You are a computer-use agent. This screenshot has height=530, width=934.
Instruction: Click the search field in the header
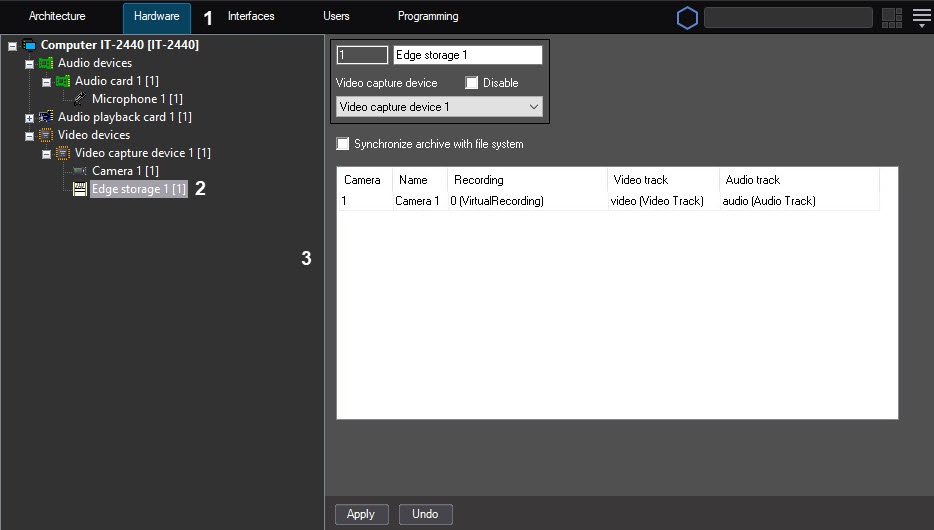click(788, 18)
